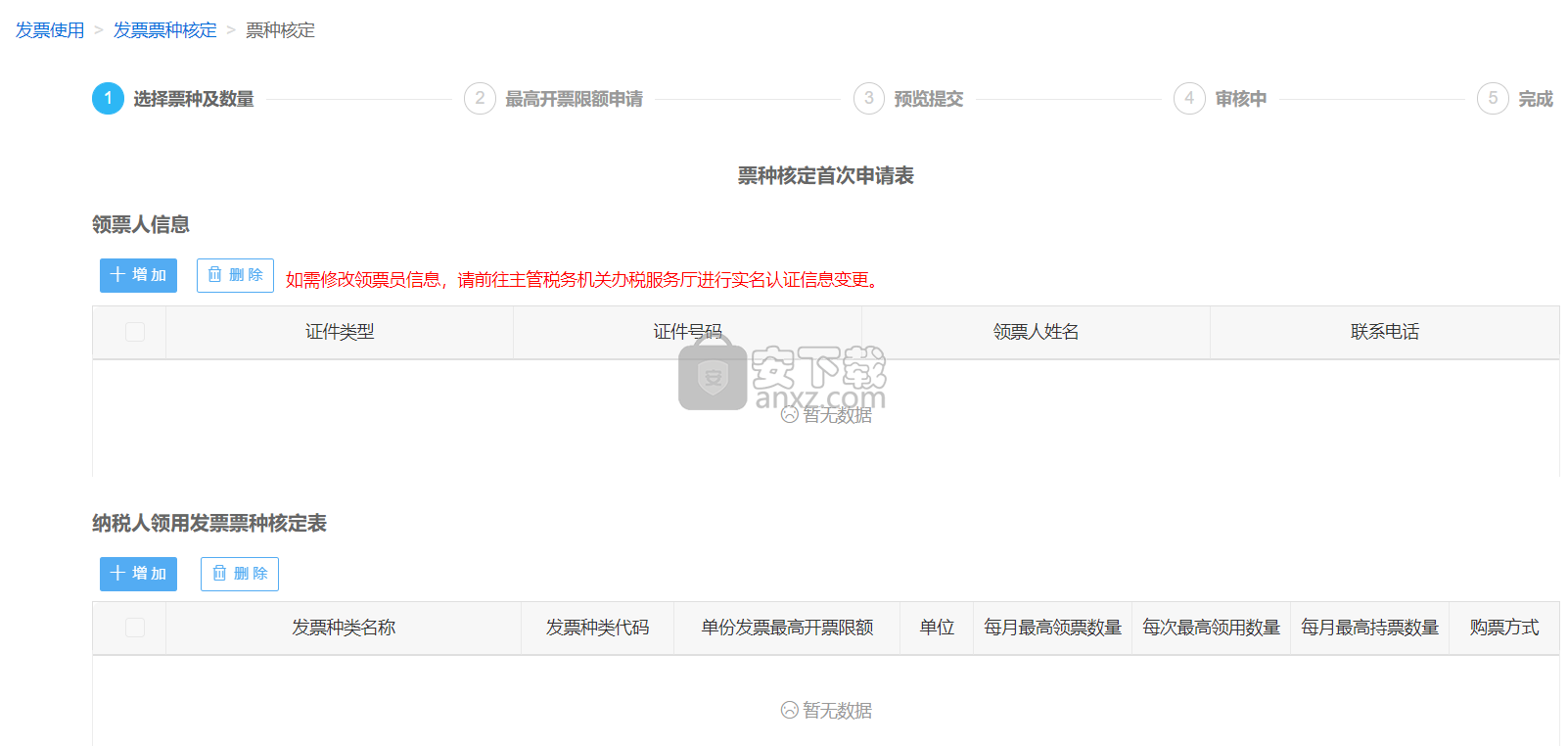Select step 3 circle 预览提交
Viewport: 1568px width, 746px height.
pyautogui.click(x=869, y=98)
